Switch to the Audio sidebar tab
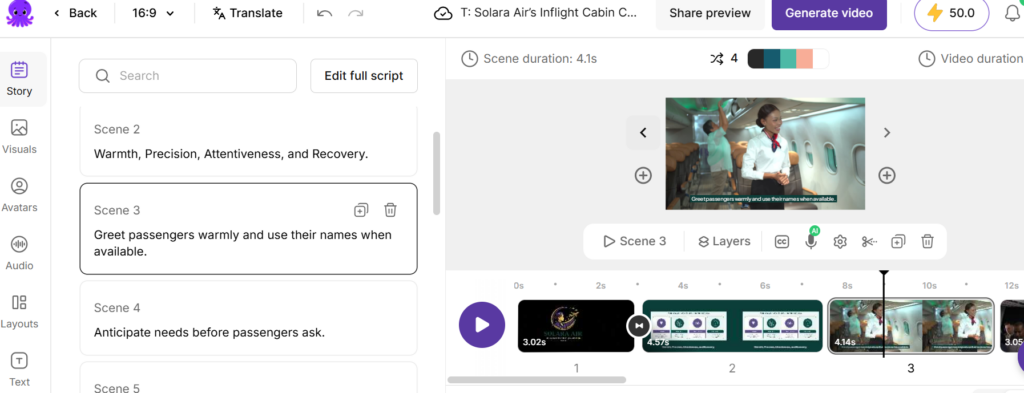Screen dimensions: 1024x393 20,253
